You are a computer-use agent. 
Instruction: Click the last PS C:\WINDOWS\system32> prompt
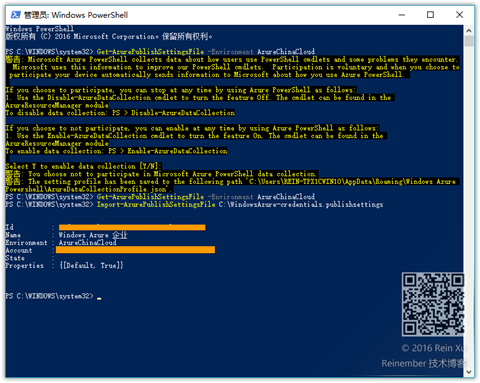click(x=50, y=296)
